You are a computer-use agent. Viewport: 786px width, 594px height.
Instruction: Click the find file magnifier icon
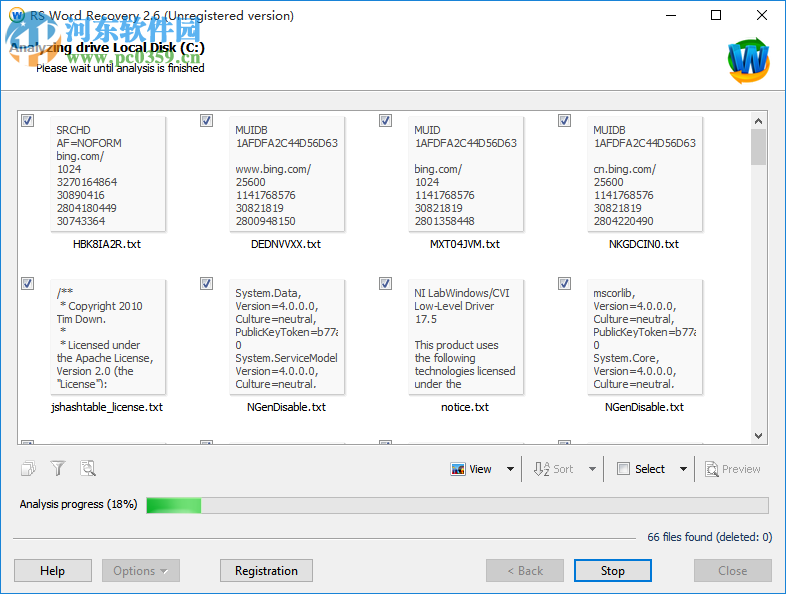pyautogui.click(x=88, y=469)
